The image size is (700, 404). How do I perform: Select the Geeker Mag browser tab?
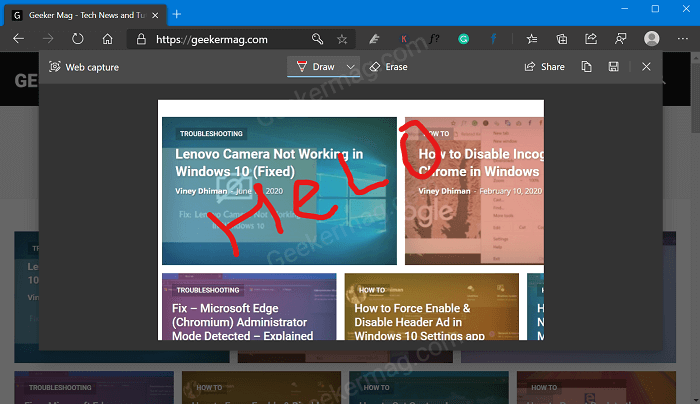point(85,15)
